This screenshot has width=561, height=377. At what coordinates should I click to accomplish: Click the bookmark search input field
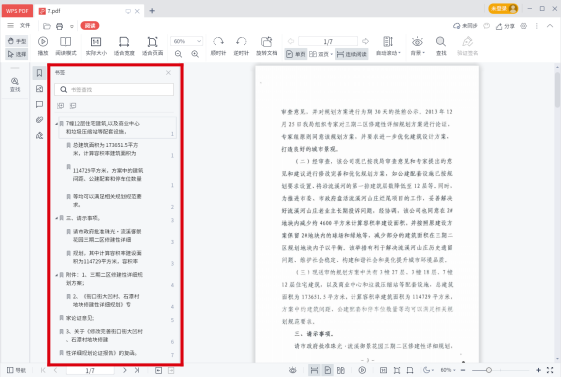point(114,89)
